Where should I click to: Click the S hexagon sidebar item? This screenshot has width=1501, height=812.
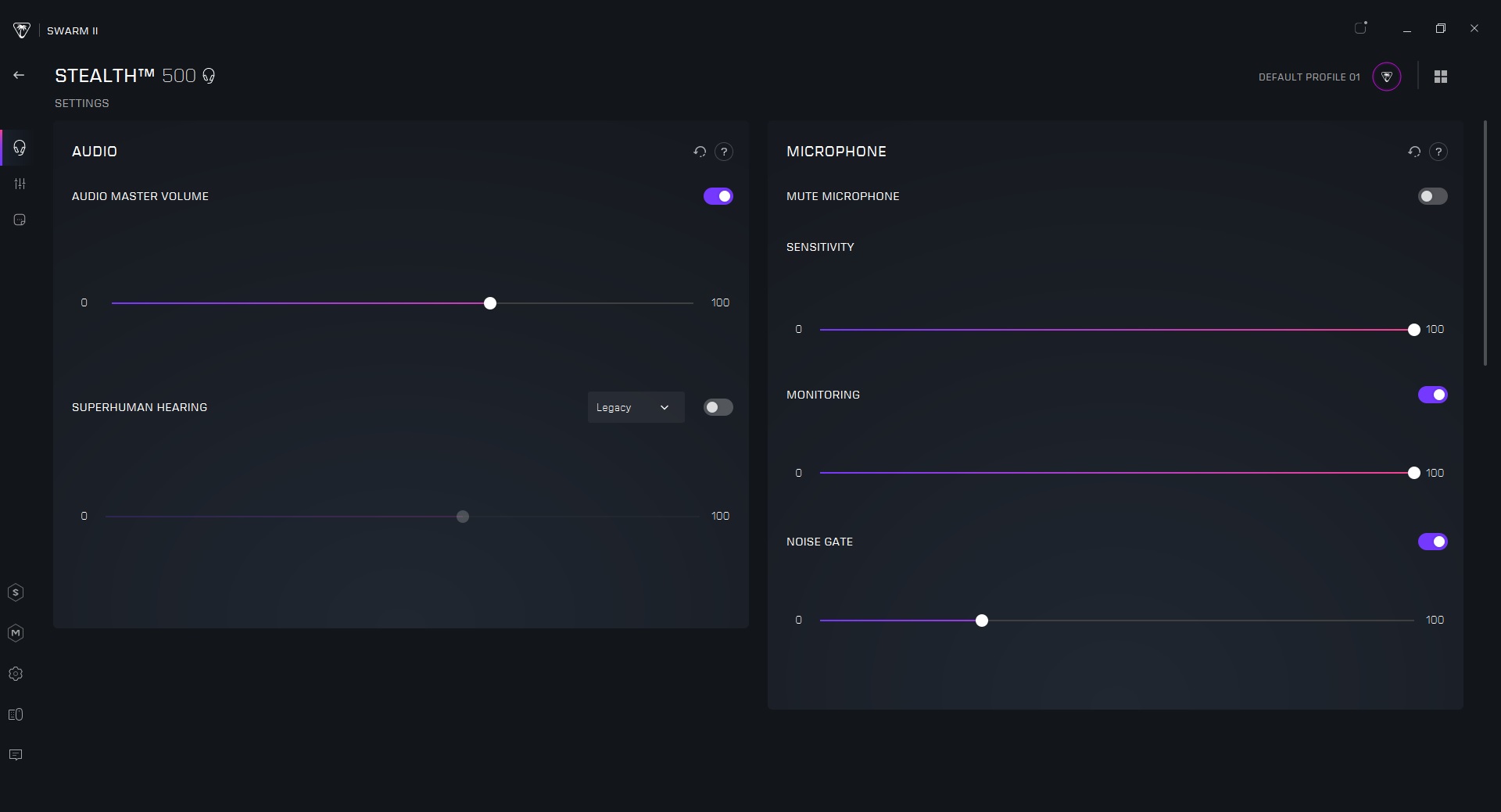pyautogui.click(x=16, y=592)
